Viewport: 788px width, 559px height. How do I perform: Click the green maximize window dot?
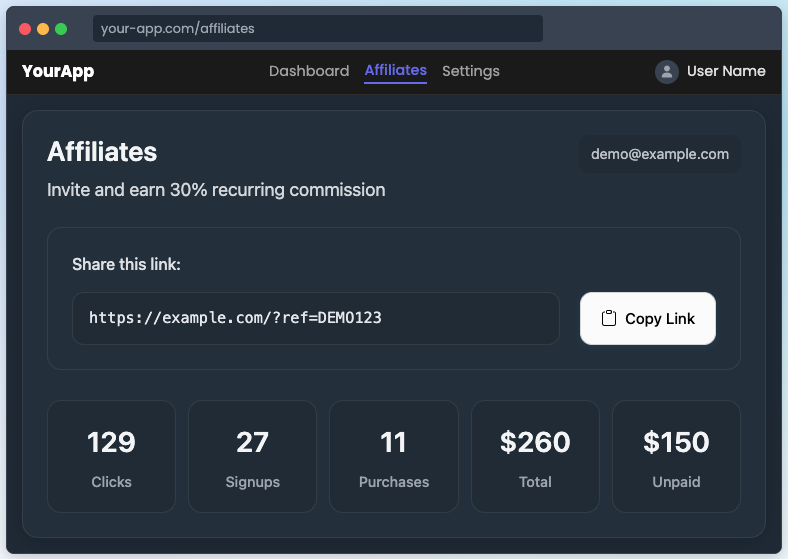tap(61, 29)
